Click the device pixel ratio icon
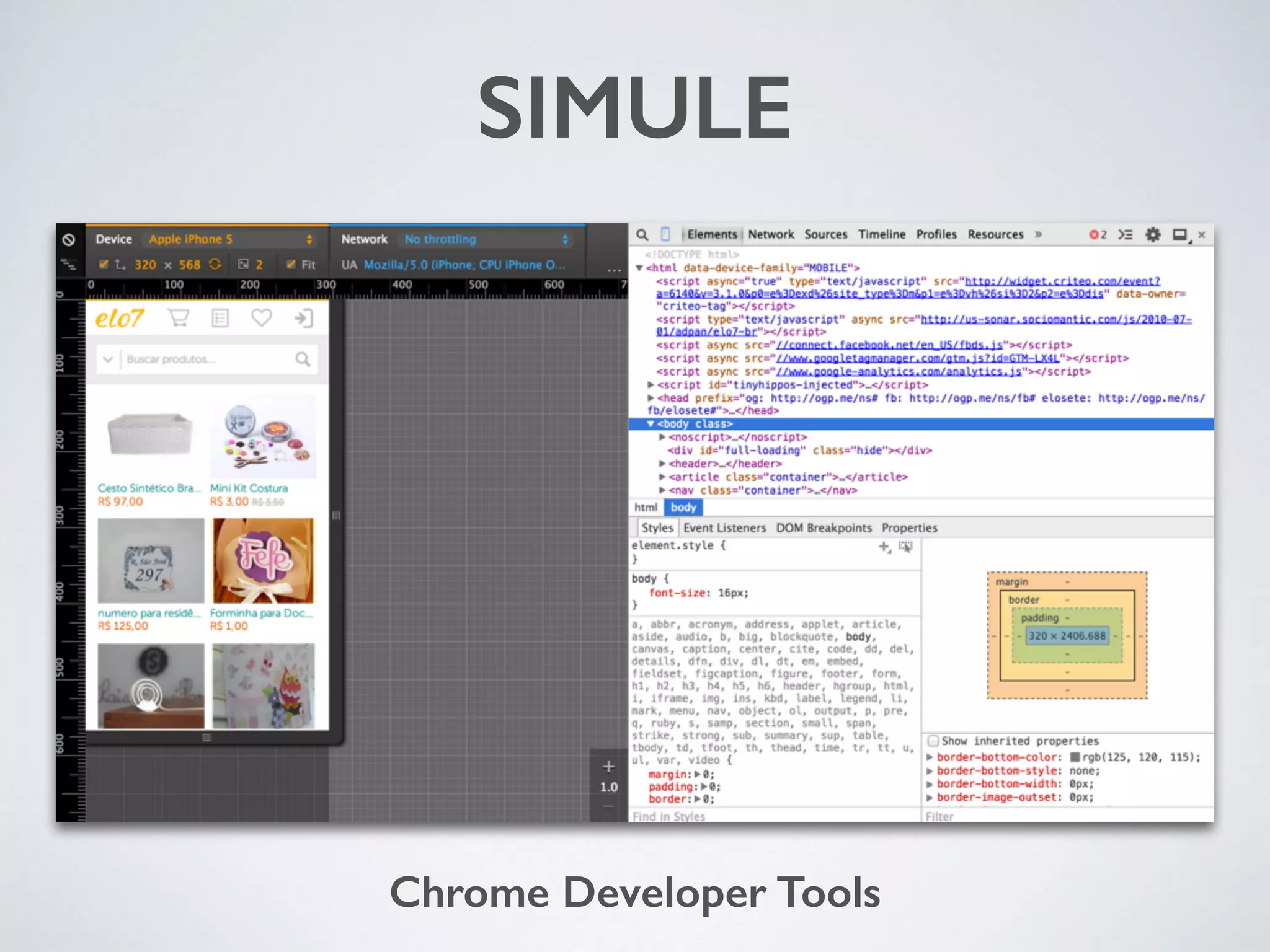The height and width of the screenshot is (952, 1270). [x=244, y=265]
